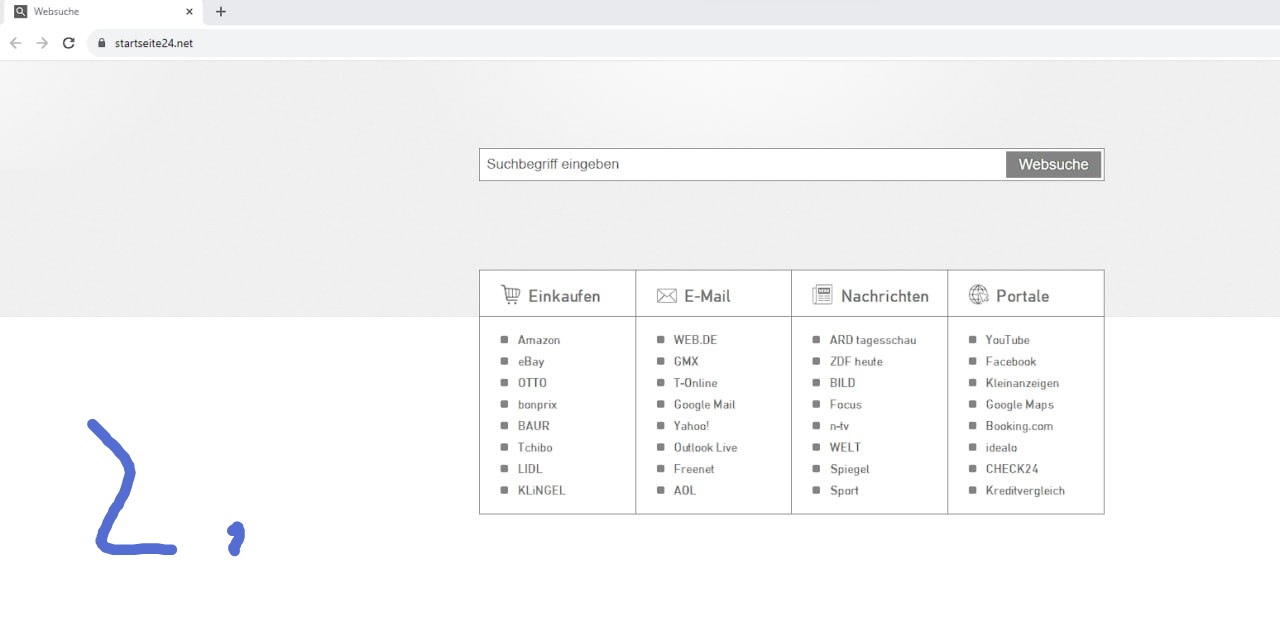Open the Portale category heading
Image resolution: width=1280 pixels, height=641 pixels.
click(1022, 296)
